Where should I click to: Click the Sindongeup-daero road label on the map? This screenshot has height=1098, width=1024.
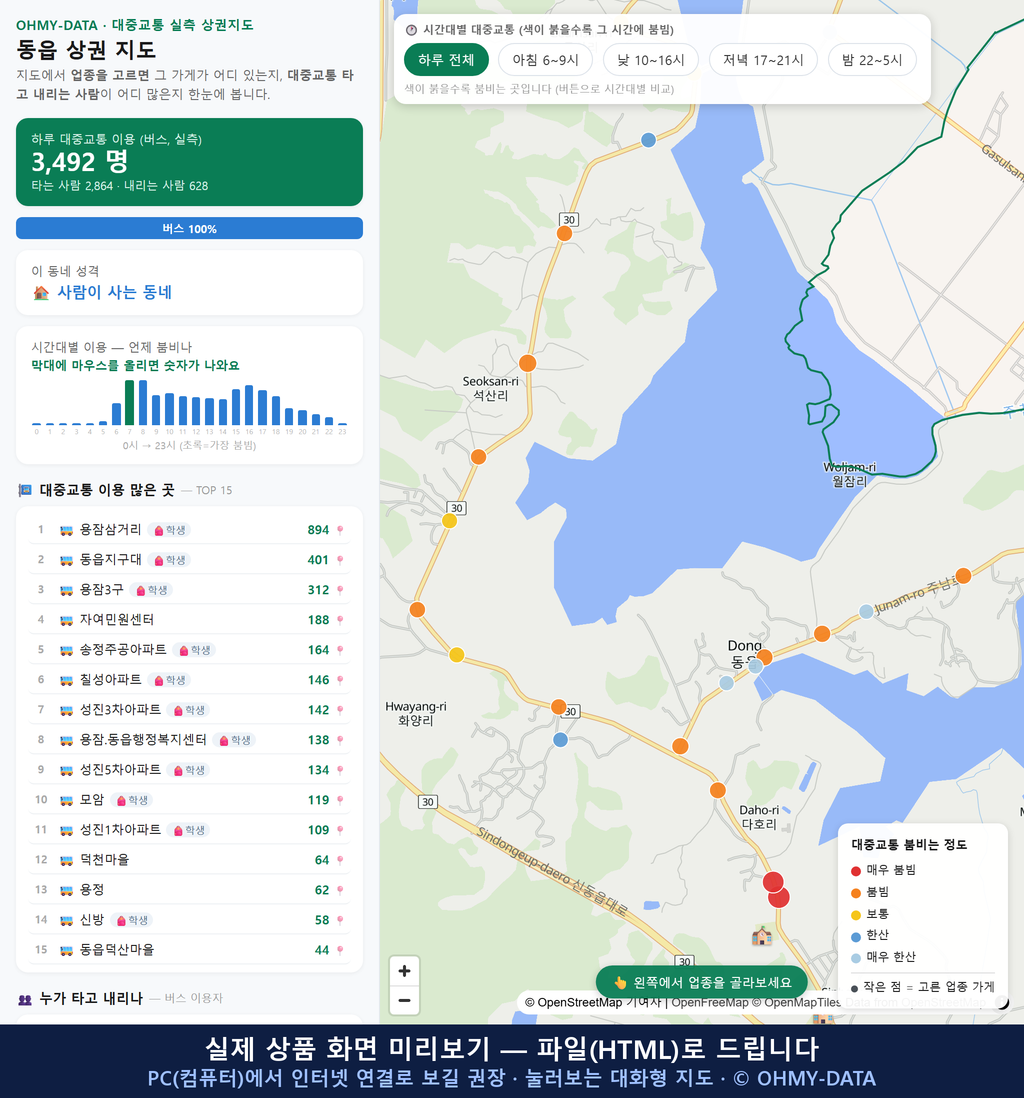[552, 870]
